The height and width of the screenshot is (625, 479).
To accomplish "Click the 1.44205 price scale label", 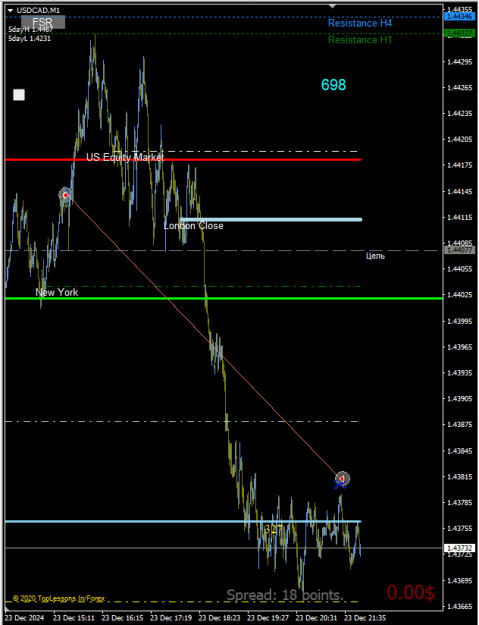I will pos(459,140).
